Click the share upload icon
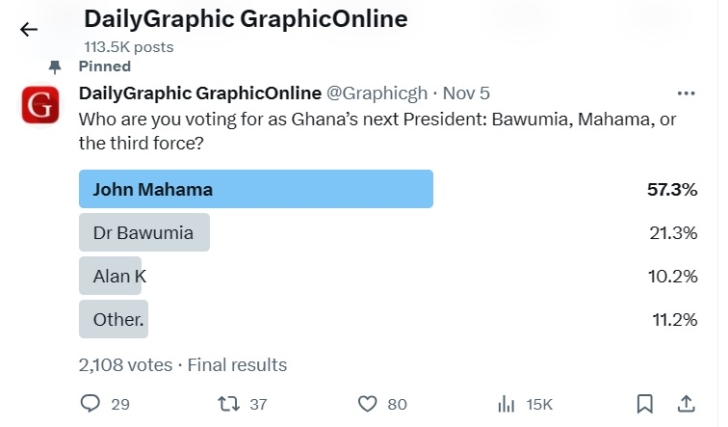Viewport: 728px width, 427px height. (686, 403)
